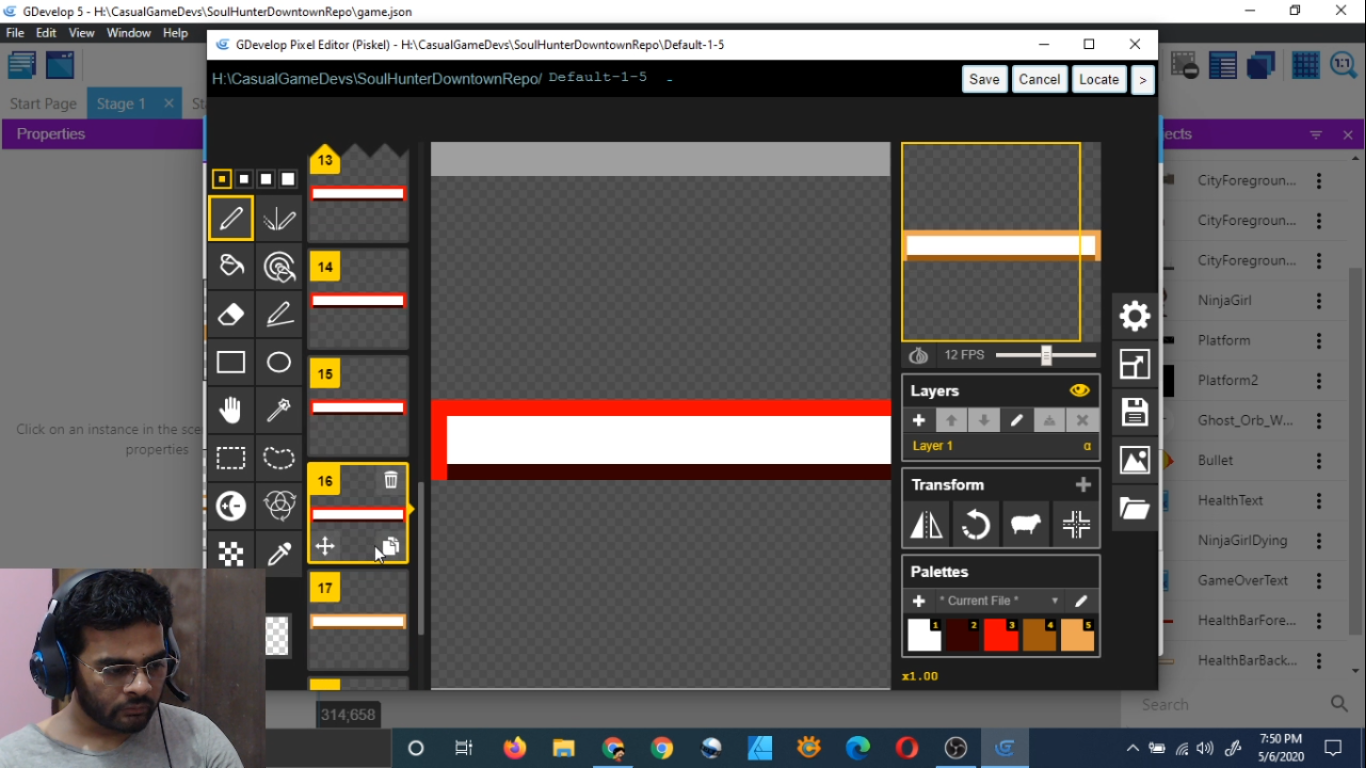This screenshot has height=768, width=1366.
Task: Select the Rectangle shape tool
Action: [x=231, y=362]
